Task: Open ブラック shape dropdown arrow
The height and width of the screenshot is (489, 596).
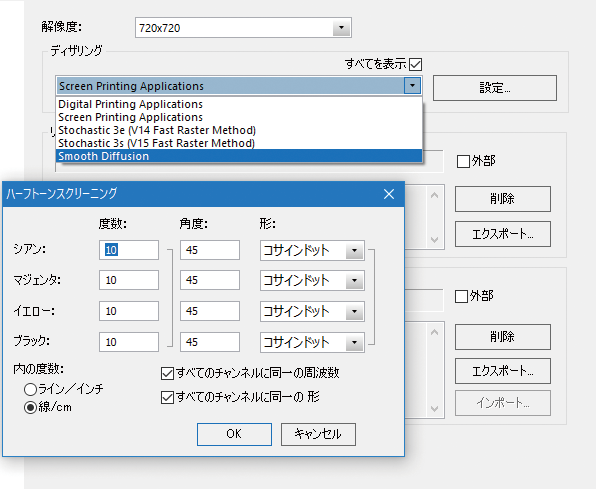Action: tap(354, 343)
